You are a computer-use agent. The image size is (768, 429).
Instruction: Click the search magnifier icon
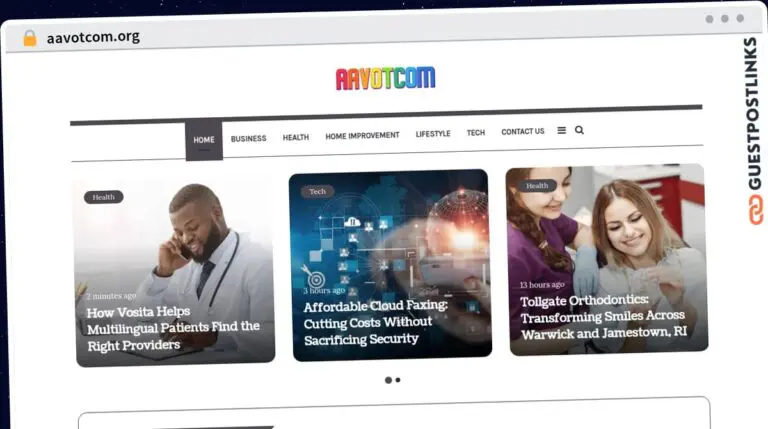pyautogui.click(x=579, y=130)
